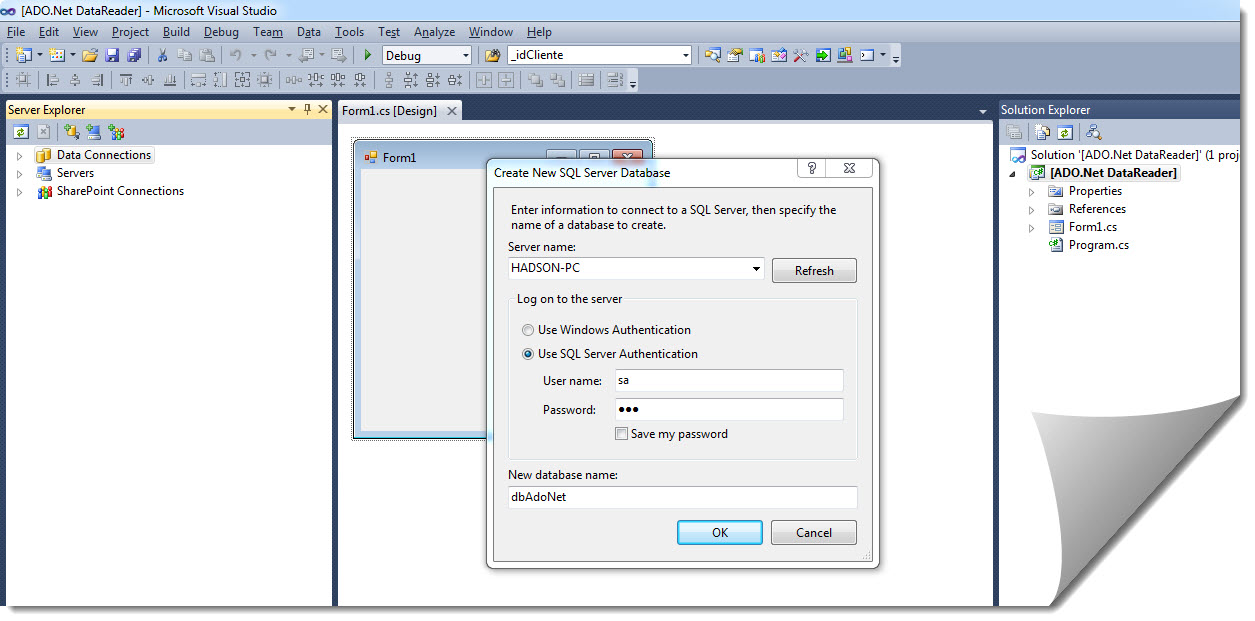
Task: Click the Refresh icon in Solution Explorer
Action: 1065,131
